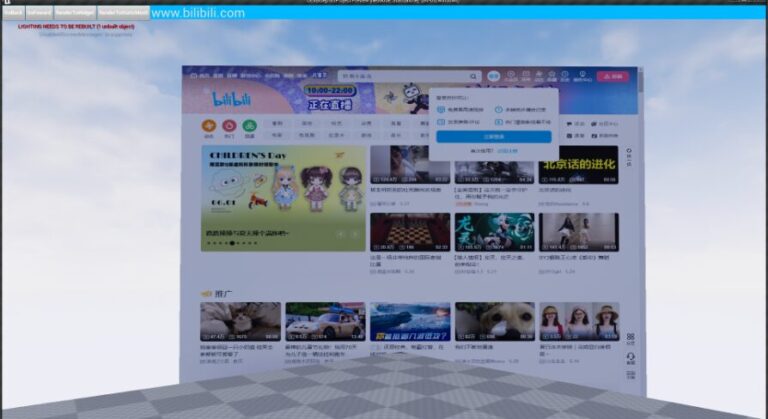Open the 收藏 favorites star icon

pos(552,76)
